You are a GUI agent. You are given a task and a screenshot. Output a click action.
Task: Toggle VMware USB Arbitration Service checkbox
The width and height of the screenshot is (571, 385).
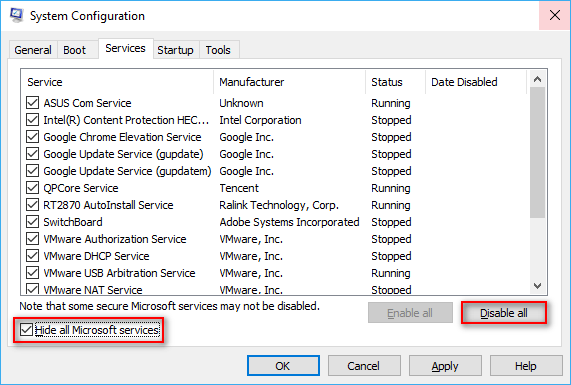click(x=32, y=273)
